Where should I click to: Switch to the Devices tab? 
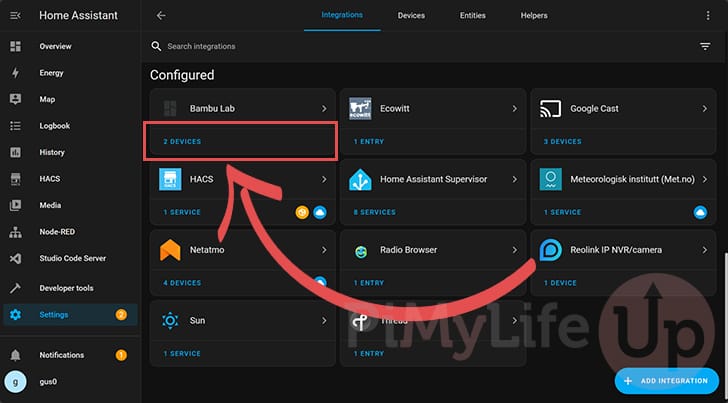411,16
